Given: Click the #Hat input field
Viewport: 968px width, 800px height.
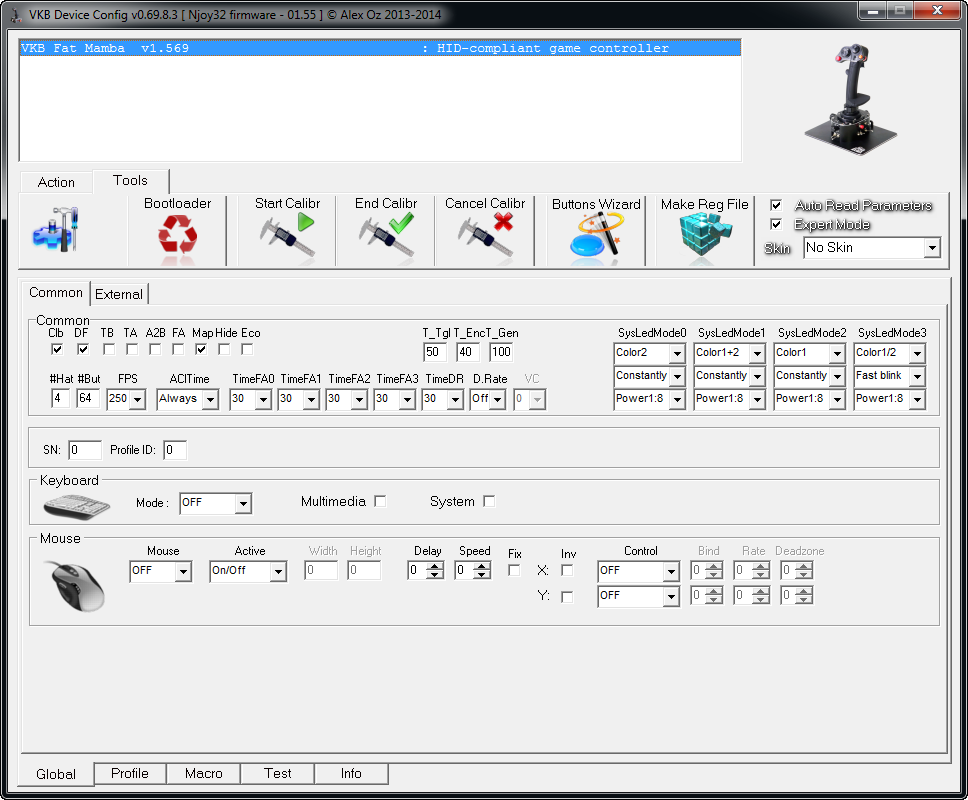Looking at the screenshot, I should [60, 398].
